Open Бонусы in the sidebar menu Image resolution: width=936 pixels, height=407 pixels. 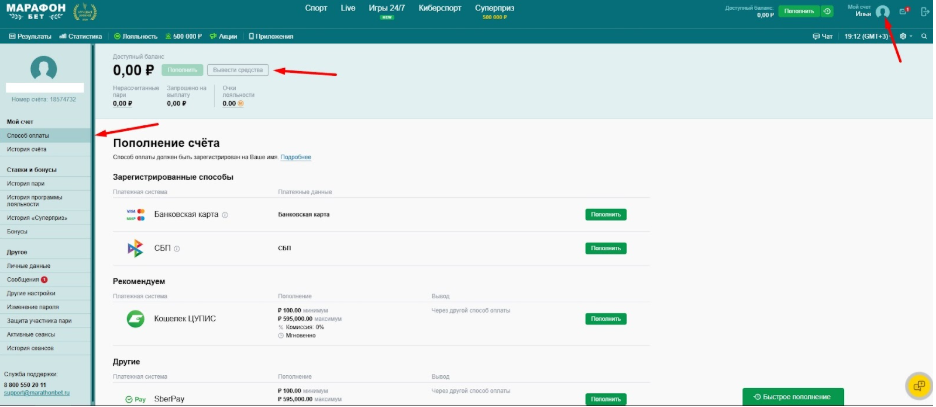click(19, 231)
